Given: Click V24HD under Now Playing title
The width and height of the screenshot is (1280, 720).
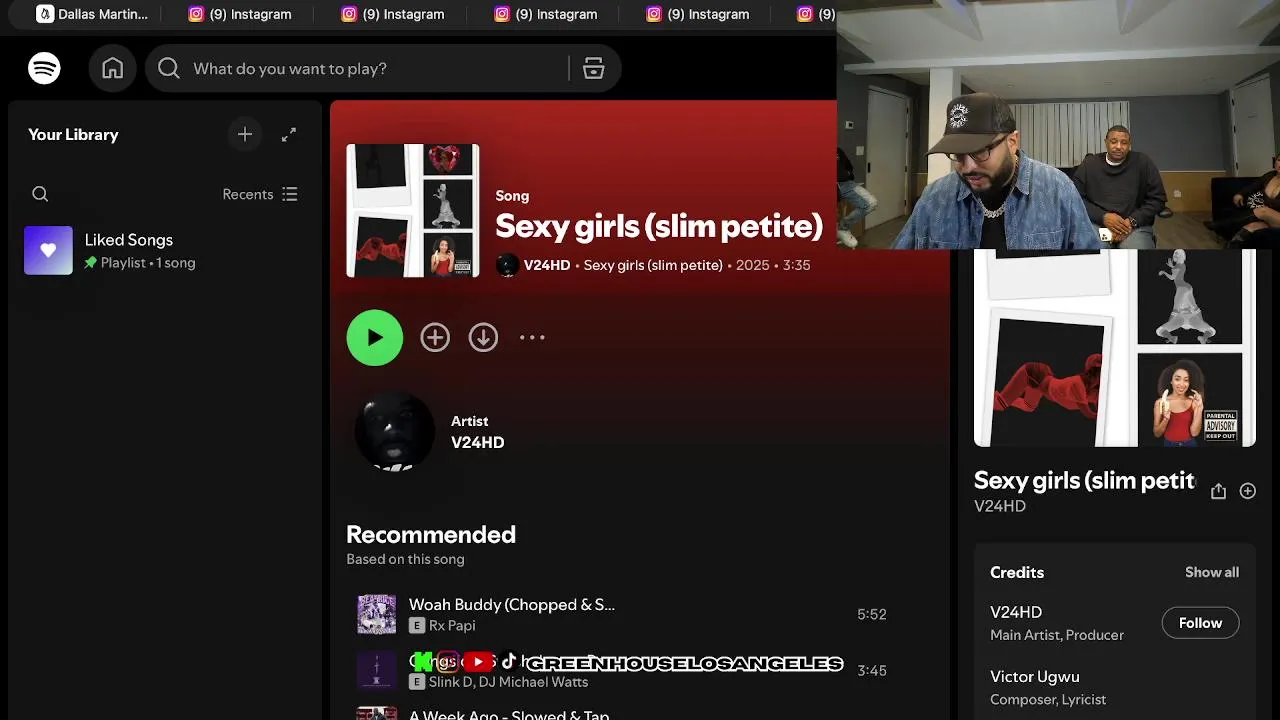Looking at the screenshot, I should click(x=1000, y=506).
